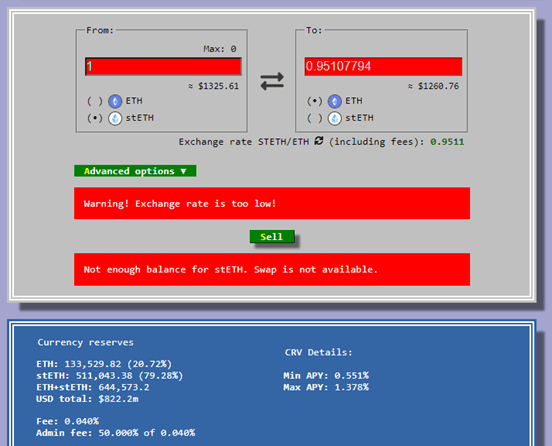This screenshot has height=446, width=552.
Task: Click the From amount input field
Action: click(163, 66)
